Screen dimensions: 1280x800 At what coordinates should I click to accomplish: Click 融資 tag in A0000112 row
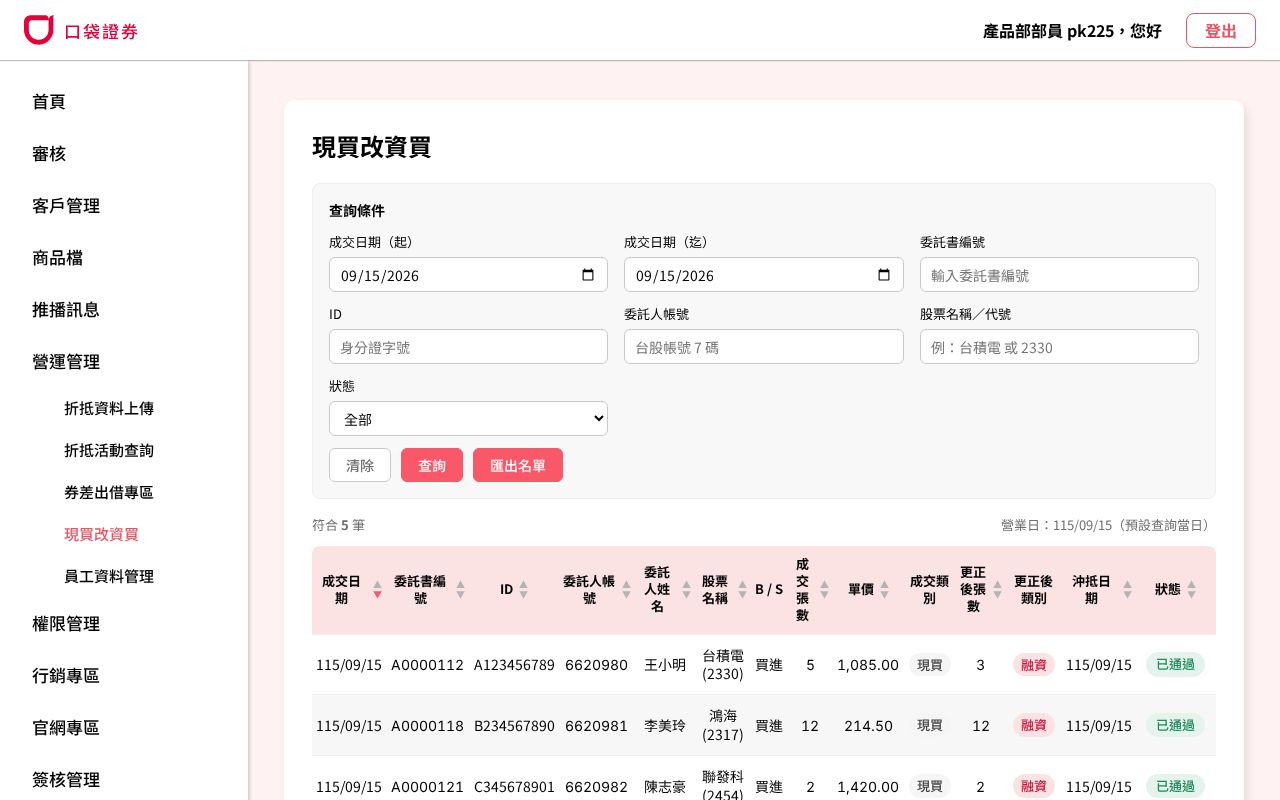[x=1033, y=664]
